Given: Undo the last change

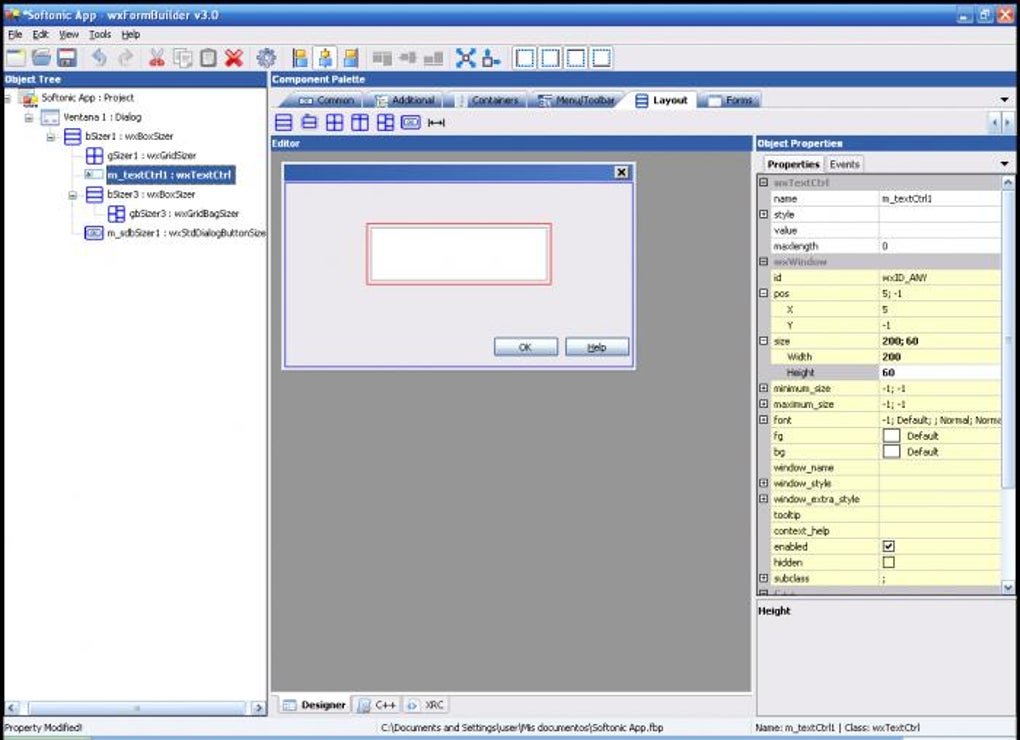Looking at the screenshot, I should point(99,58).
